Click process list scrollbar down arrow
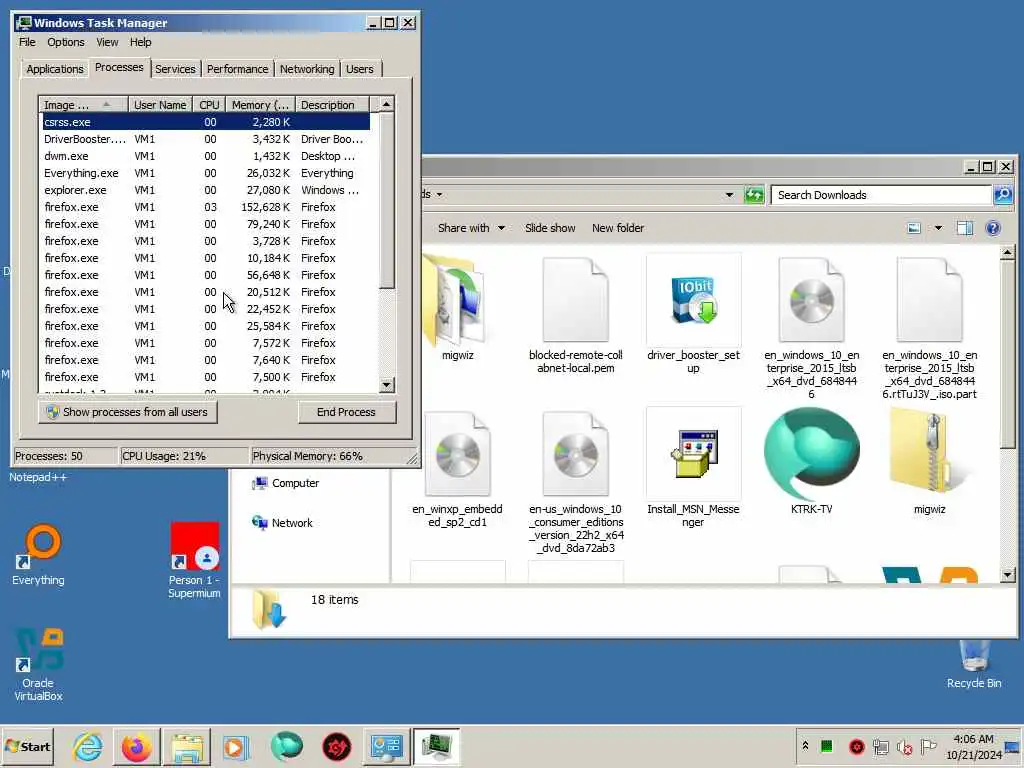 [387, 385]
